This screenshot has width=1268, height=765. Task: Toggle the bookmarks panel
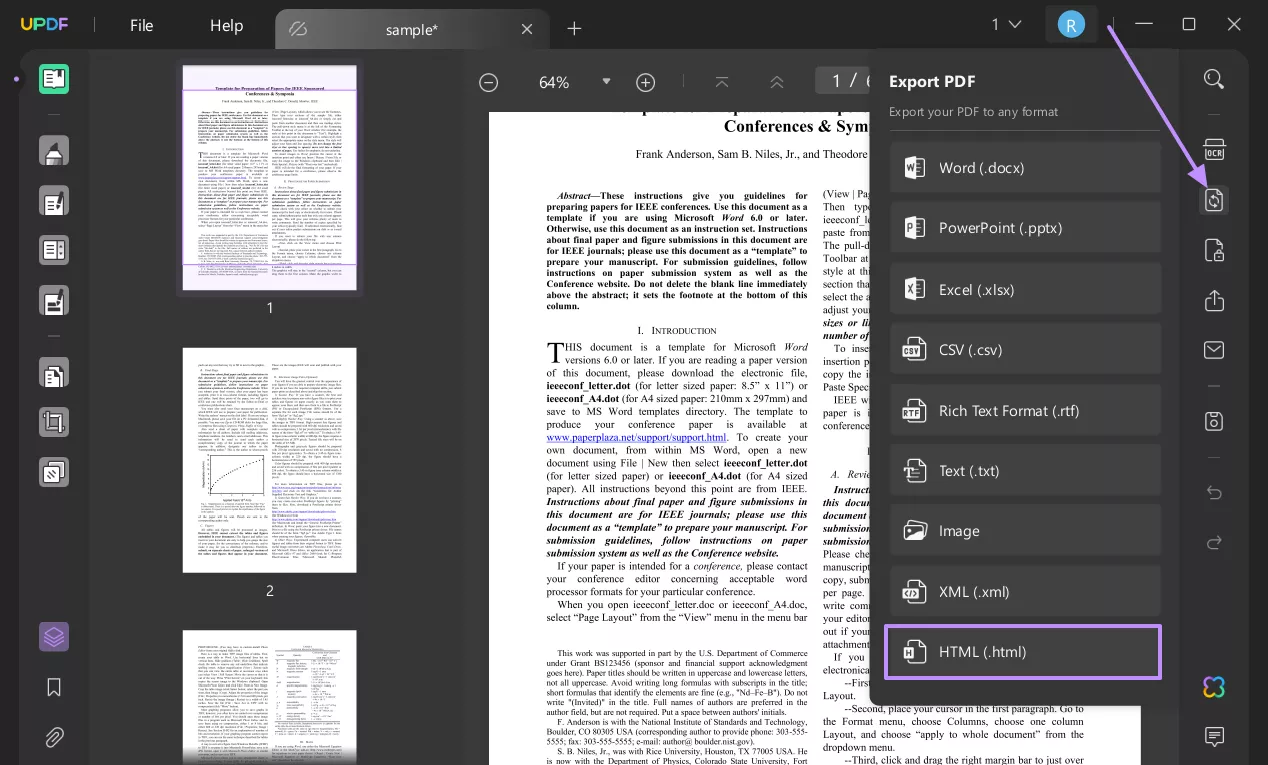[x=54, y=687]
